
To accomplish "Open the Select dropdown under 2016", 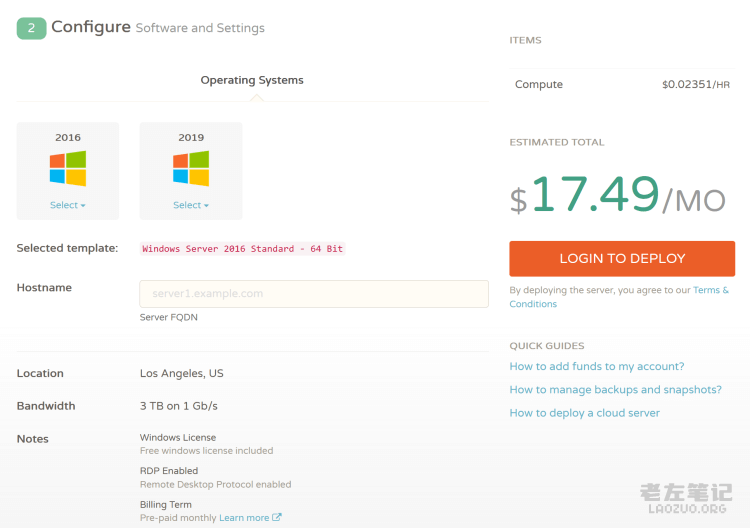I will tap(68, 205).
